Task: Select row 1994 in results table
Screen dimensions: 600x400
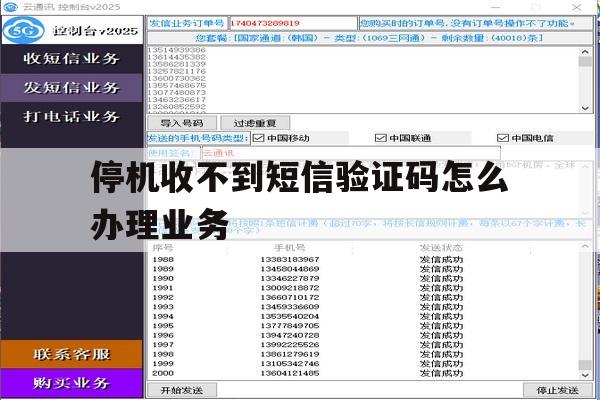Action: (x=364, y=316)
